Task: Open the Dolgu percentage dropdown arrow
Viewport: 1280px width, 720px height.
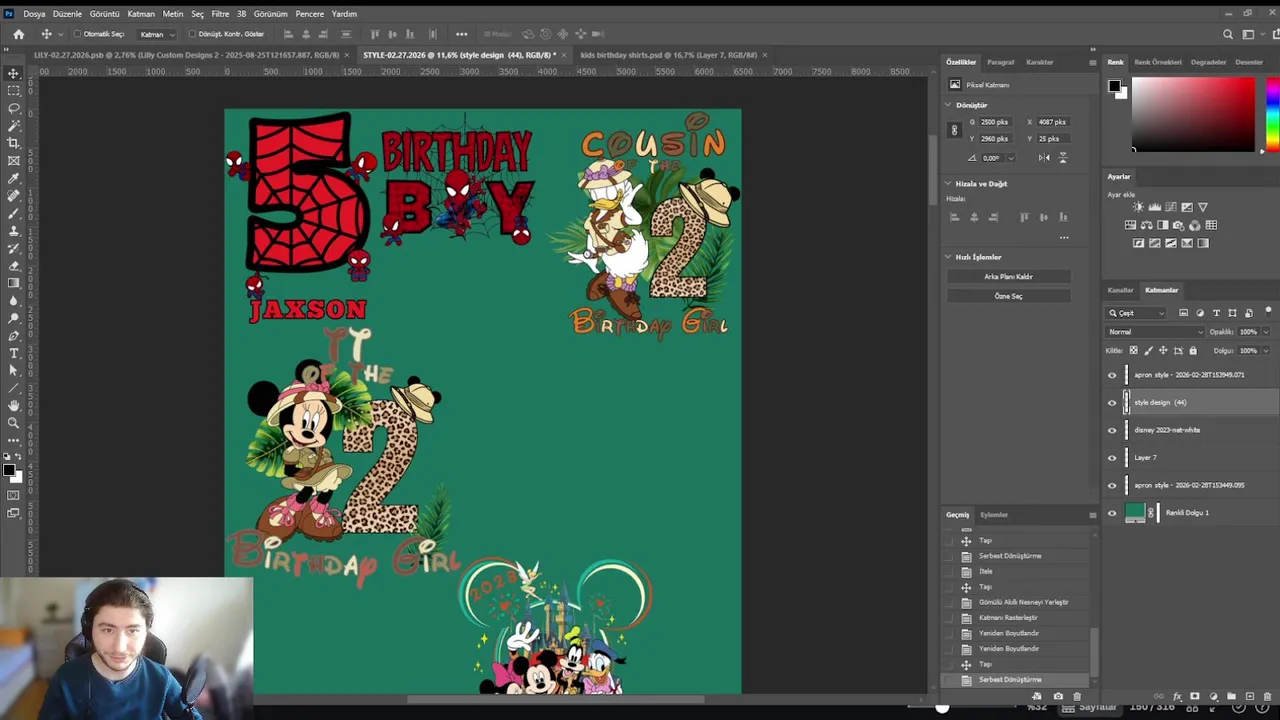Action: pyautogui.click(x=1265, y=351)
